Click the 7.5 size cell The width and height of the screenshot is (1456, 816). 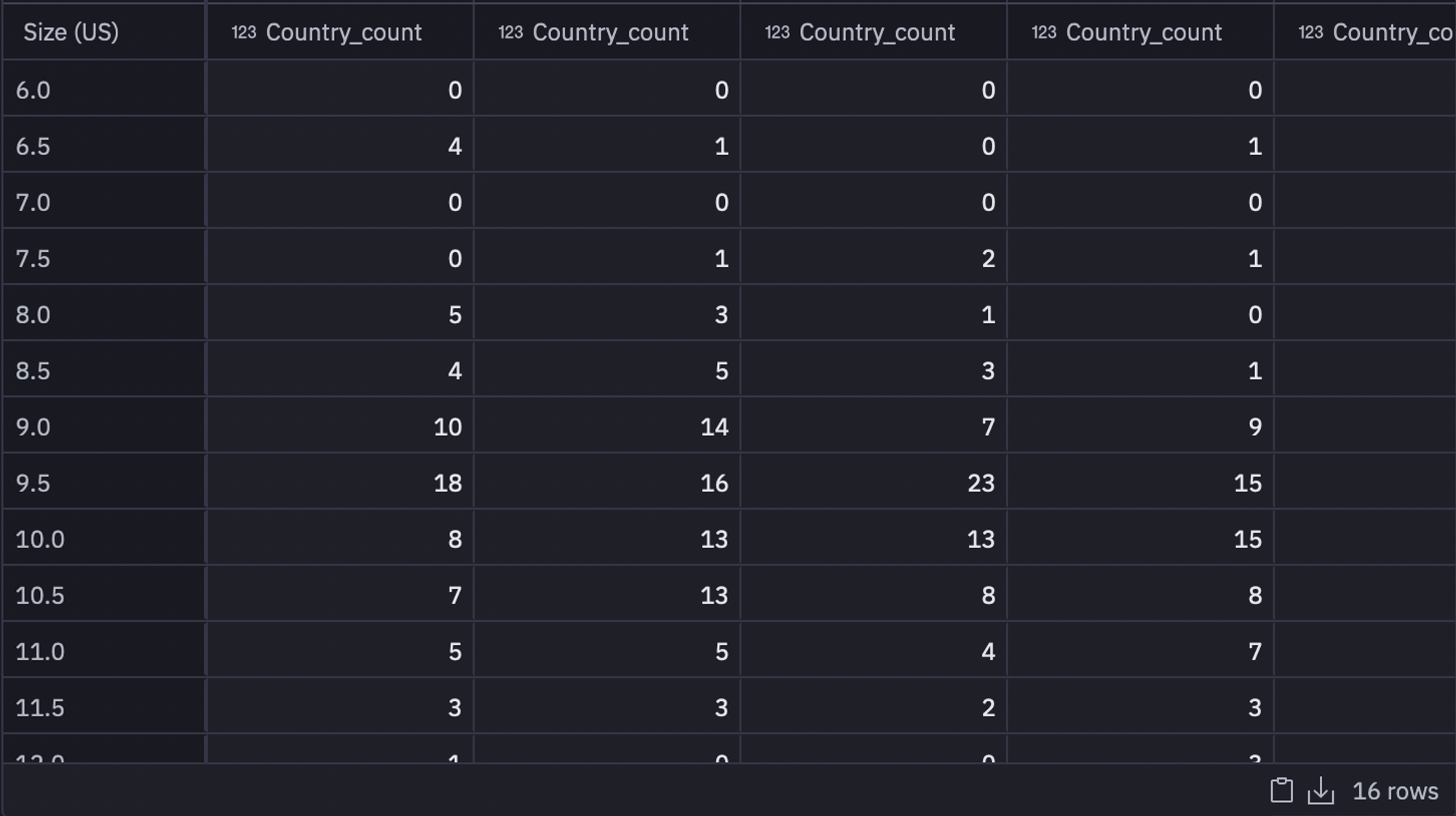[33, 258]
